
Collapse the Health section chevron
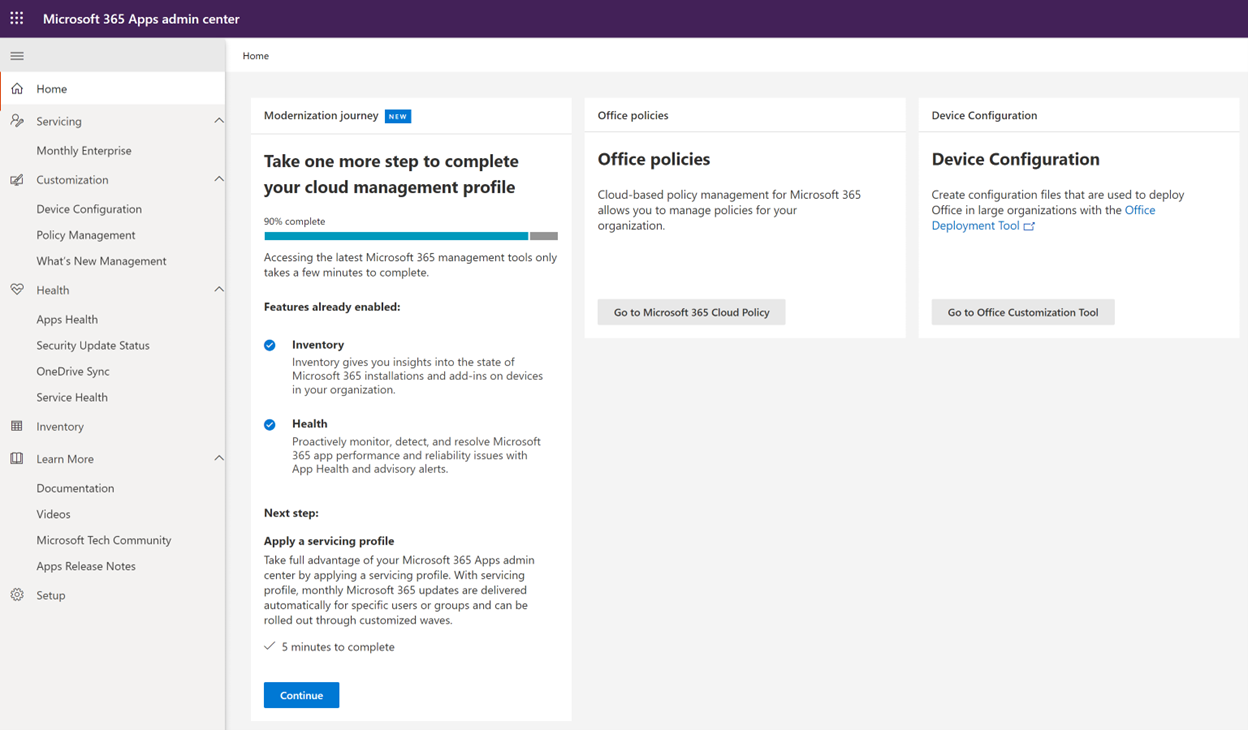coord(219,289)
